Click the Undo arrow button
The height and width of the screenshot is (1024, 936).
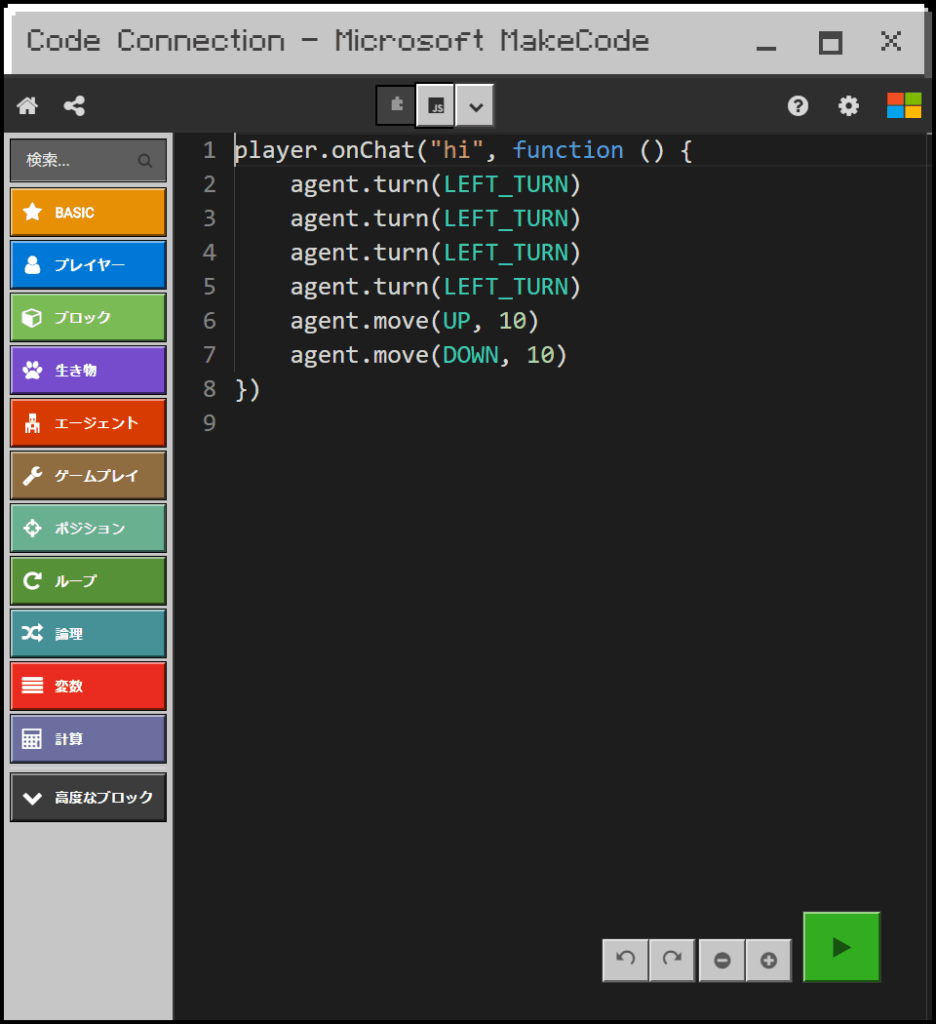click(x=626, y=959)
